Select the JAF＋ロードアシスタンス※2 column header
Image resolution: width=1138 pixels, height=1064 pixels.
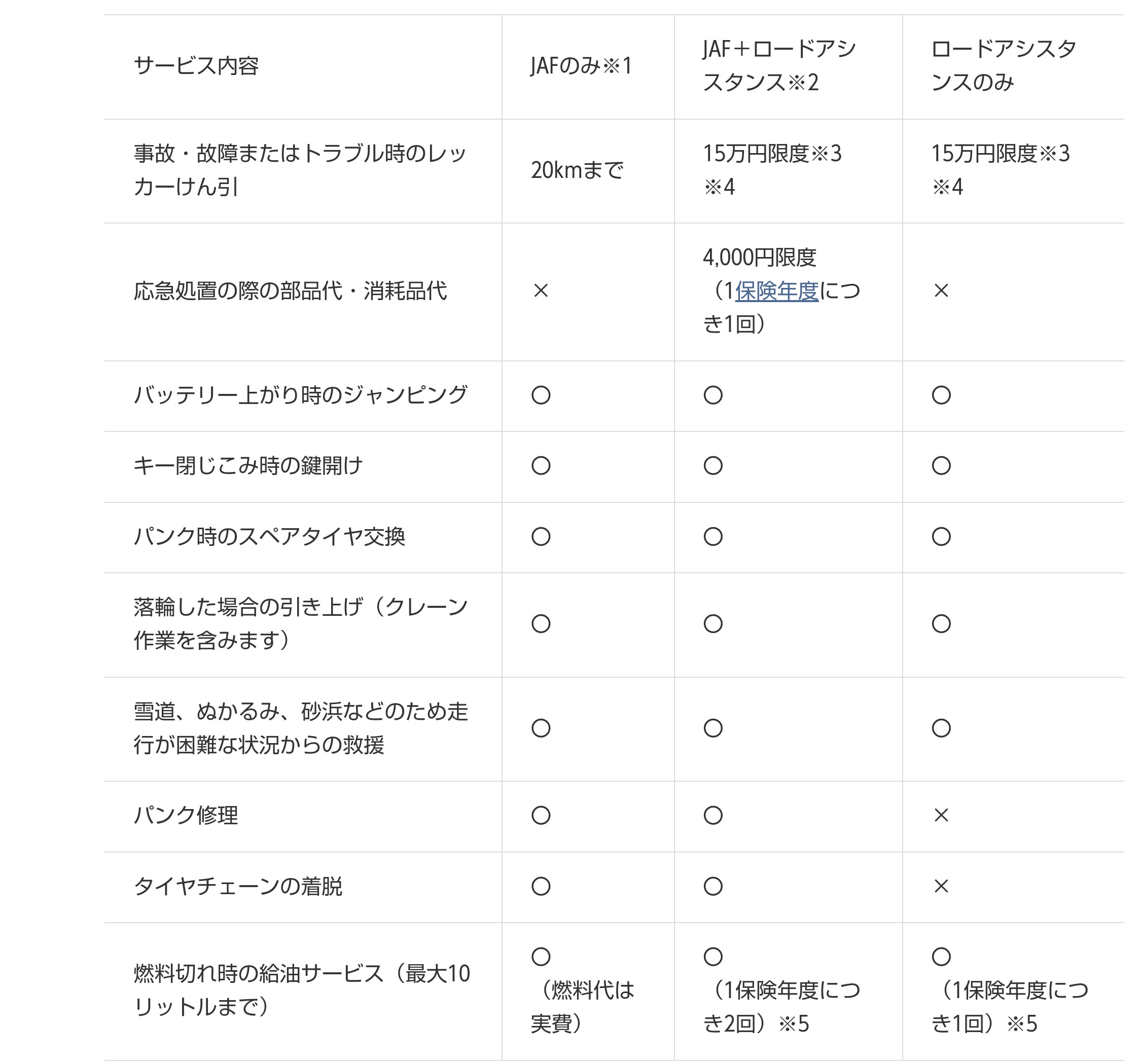[x=778, y=66]
